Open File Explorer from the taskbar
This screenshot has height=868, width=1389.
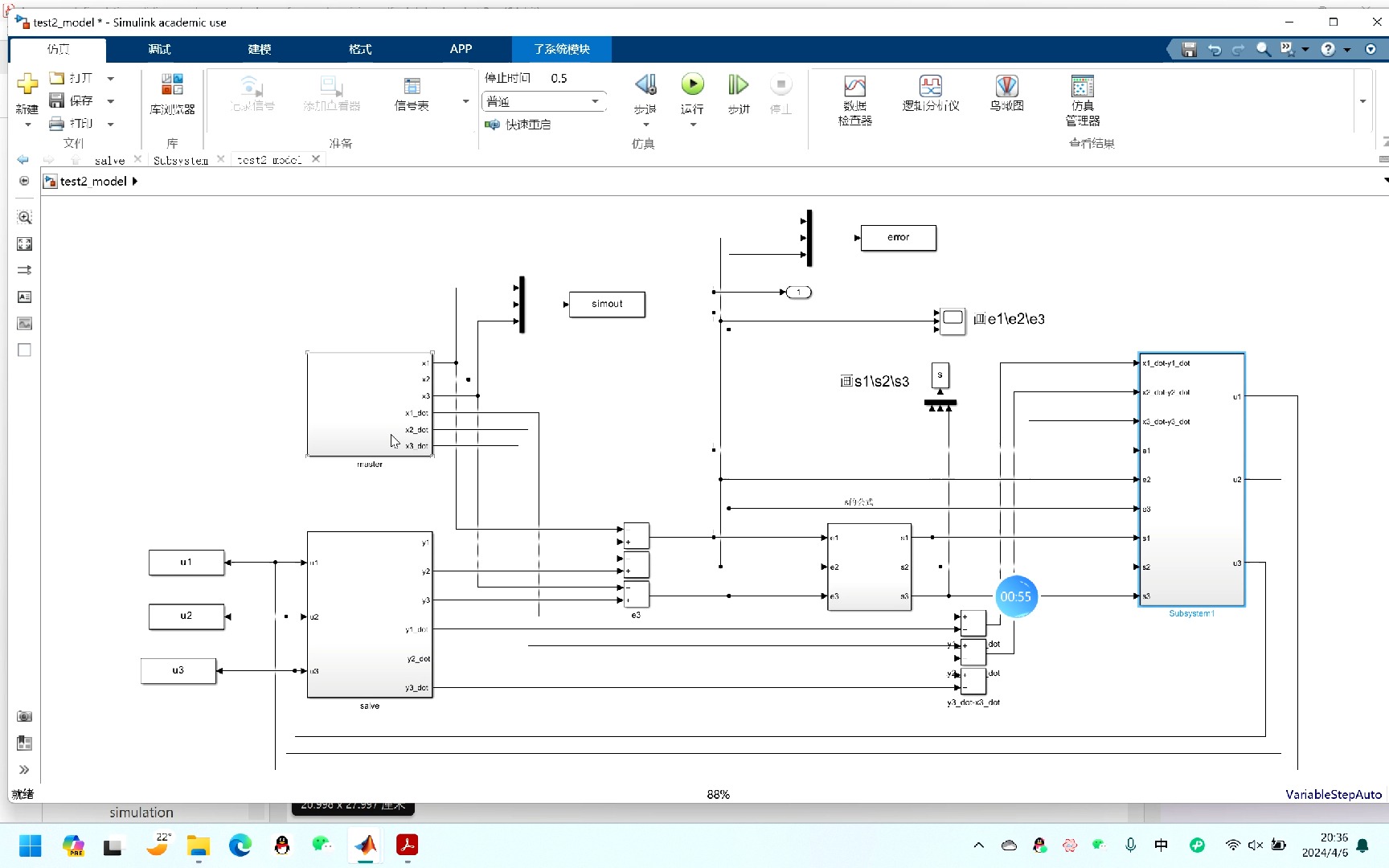(x=199, y=845)
